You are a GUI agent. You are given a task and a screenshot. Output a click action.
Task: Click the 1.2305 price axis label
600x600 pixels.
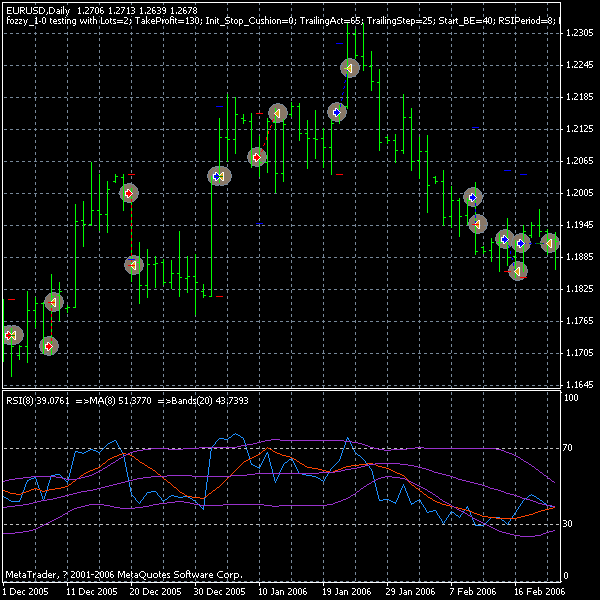pyautogui.click(x=579, y=33)
